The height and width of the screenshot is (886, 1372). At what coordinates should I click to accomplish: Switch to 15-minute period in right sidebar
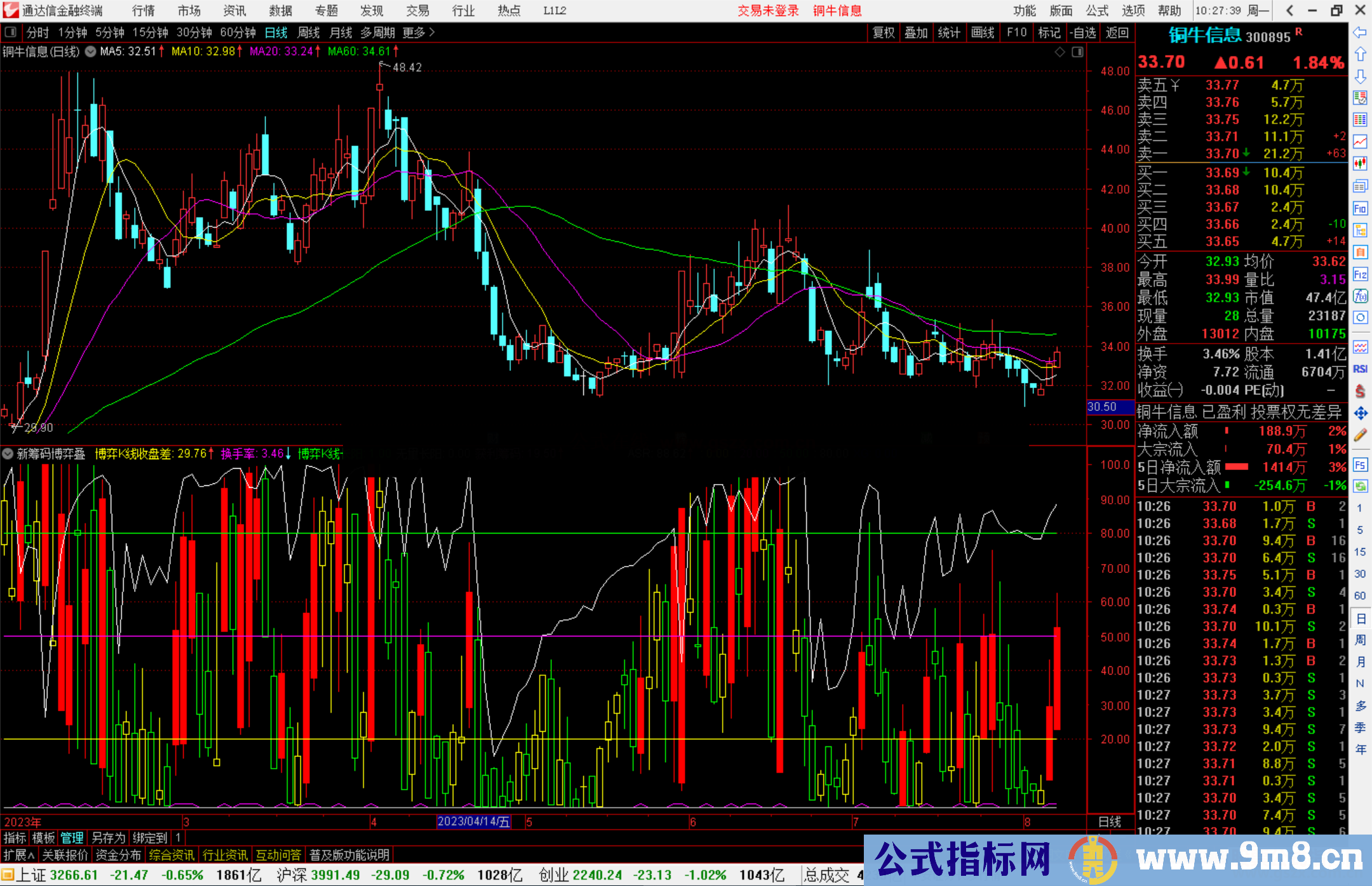pyautogui.click(x=1360, y=552)
